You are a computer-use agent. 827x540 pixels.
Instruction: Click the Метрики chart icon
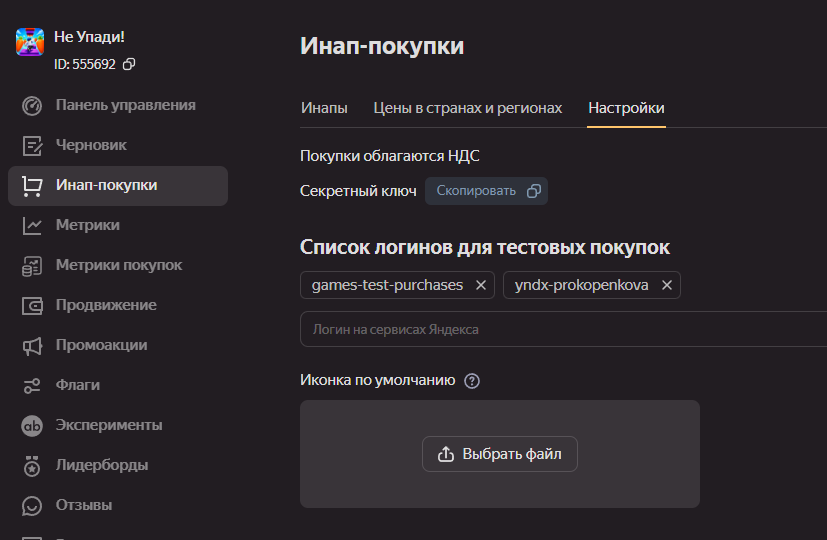click(32, 226)
